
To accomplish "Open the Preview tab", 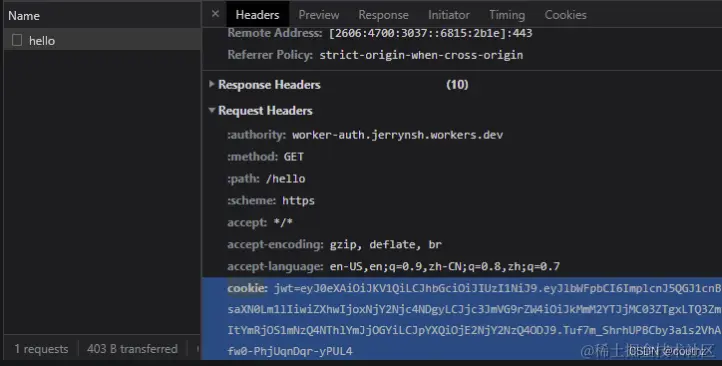I will click(319, 15).
